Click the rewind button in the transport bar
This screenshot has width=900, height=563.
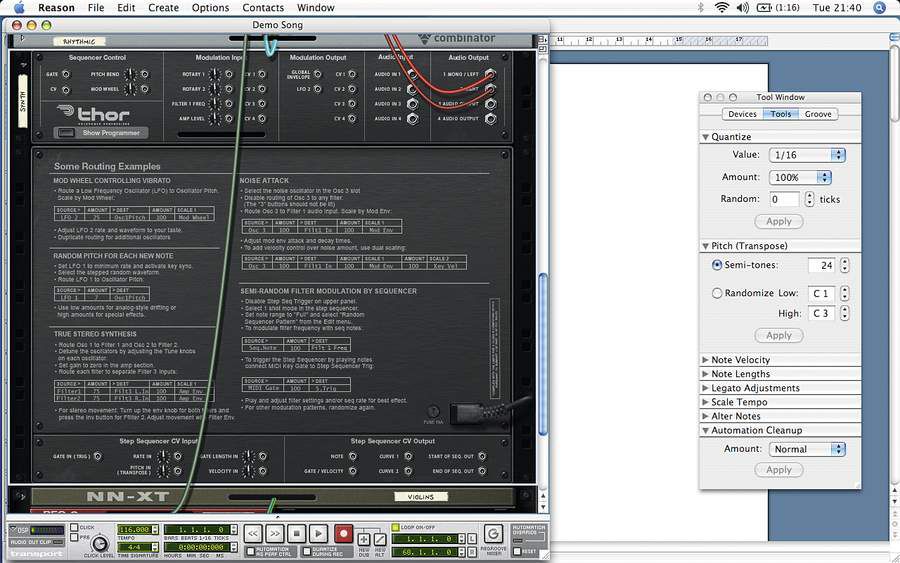(253, 534)
